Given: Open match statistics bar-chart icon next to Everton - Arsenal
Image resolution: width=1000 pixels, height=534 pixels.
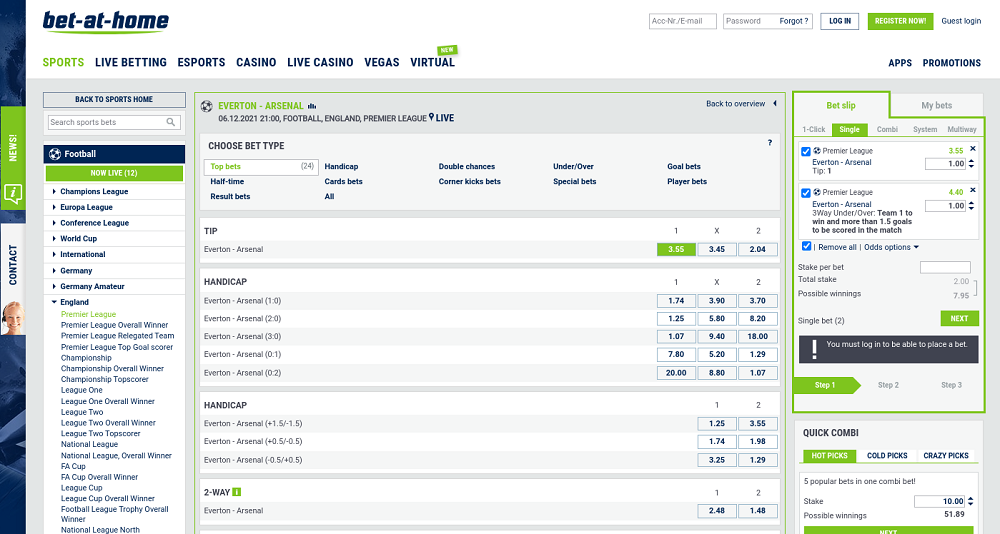Looking at the screenshot, I should [x=312, y=106].
